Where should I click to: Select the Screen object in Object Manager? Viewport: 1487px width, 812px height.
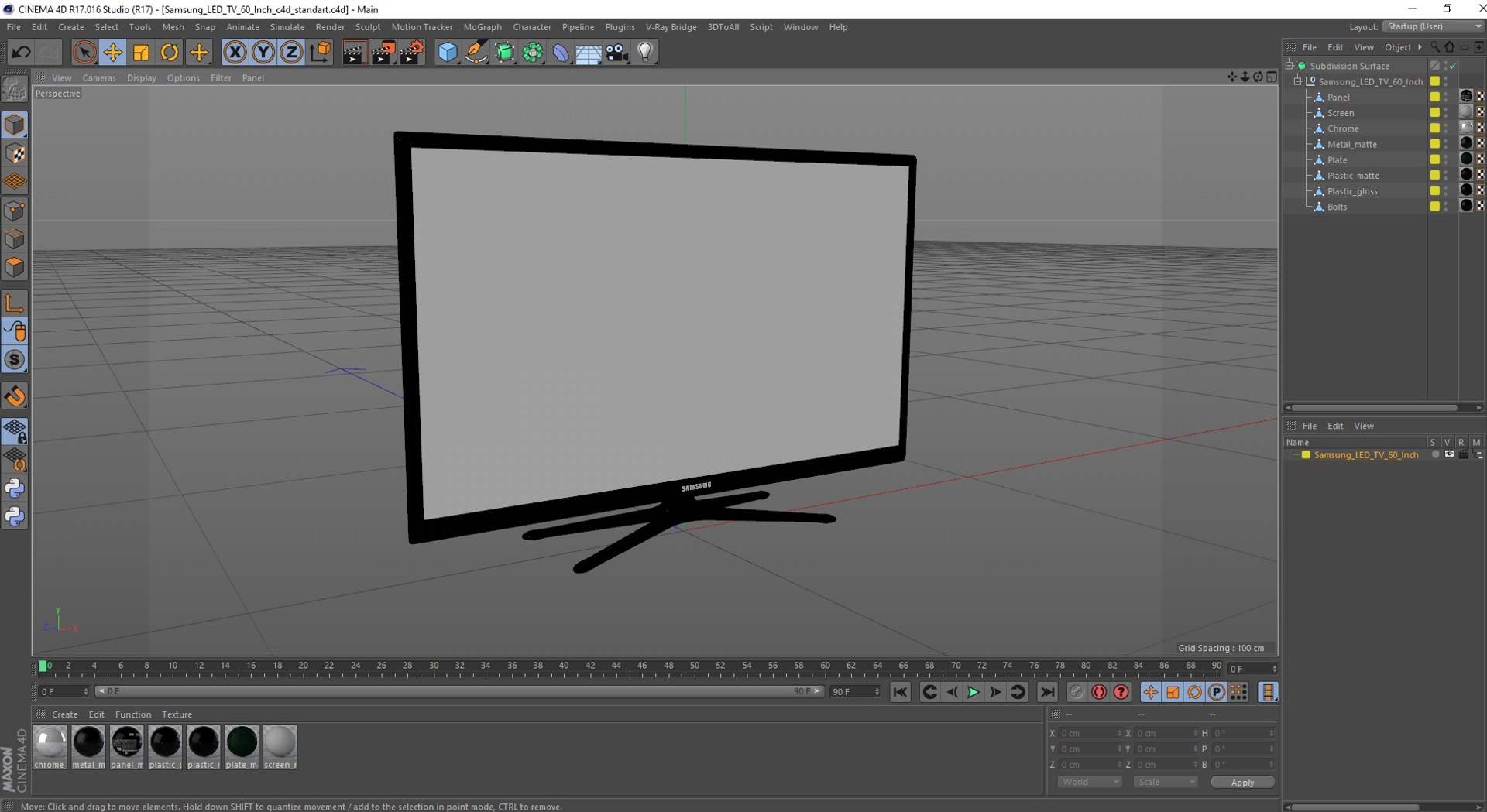1341,113
